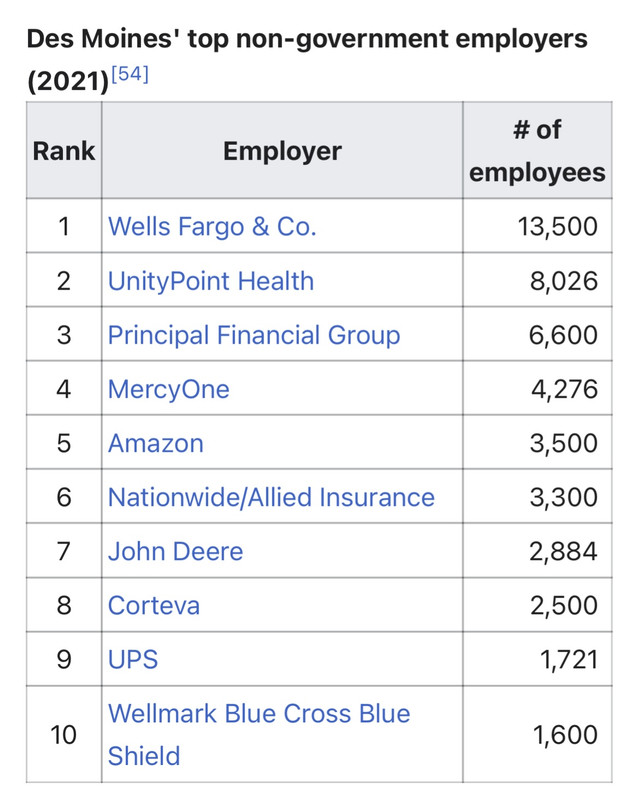Click the Amazon employer link

coord(156,443)
